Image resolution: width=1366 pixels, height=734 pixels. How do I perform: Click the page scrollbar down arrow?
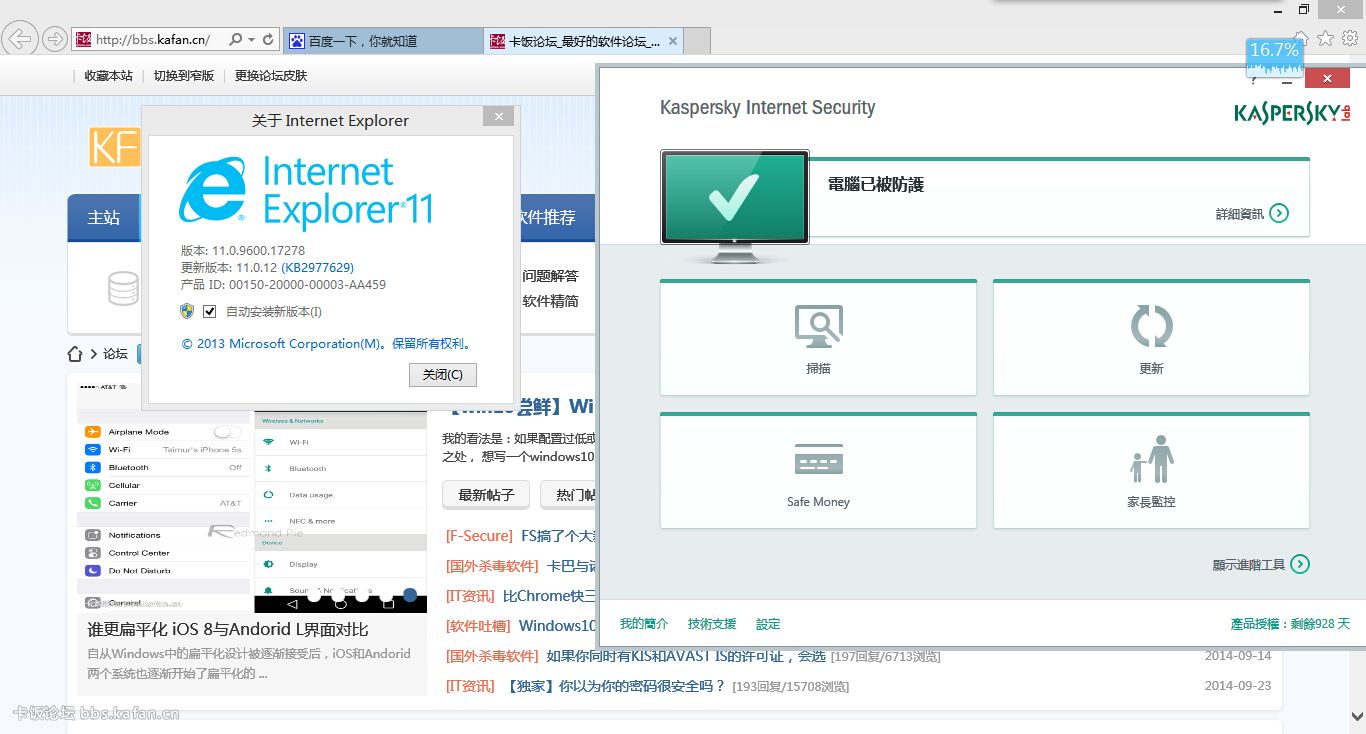click(x=1357, y=717)
